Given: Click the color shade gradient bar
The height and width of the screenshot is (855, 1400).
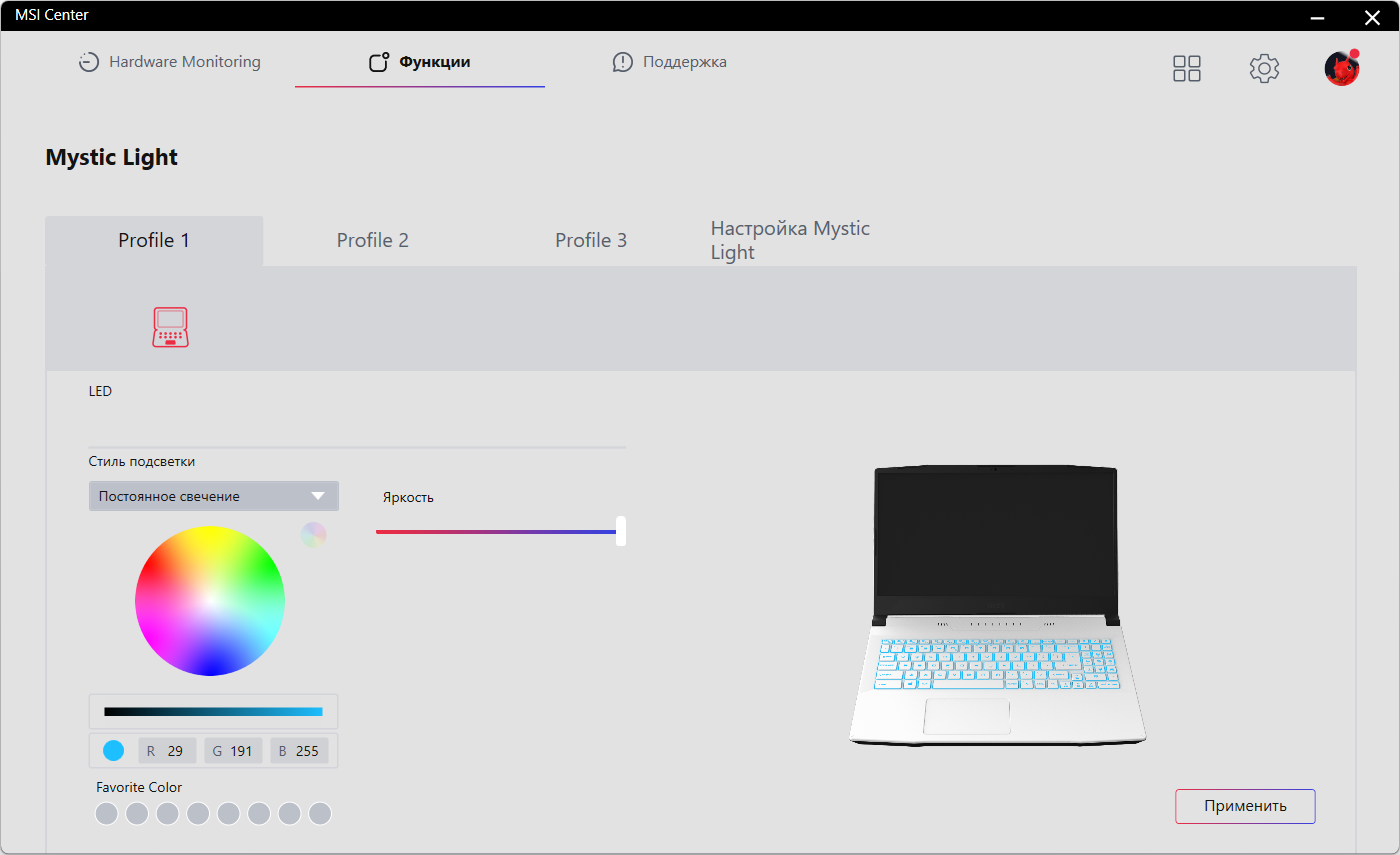Looking at the screenshot, I should coord(213,712).
